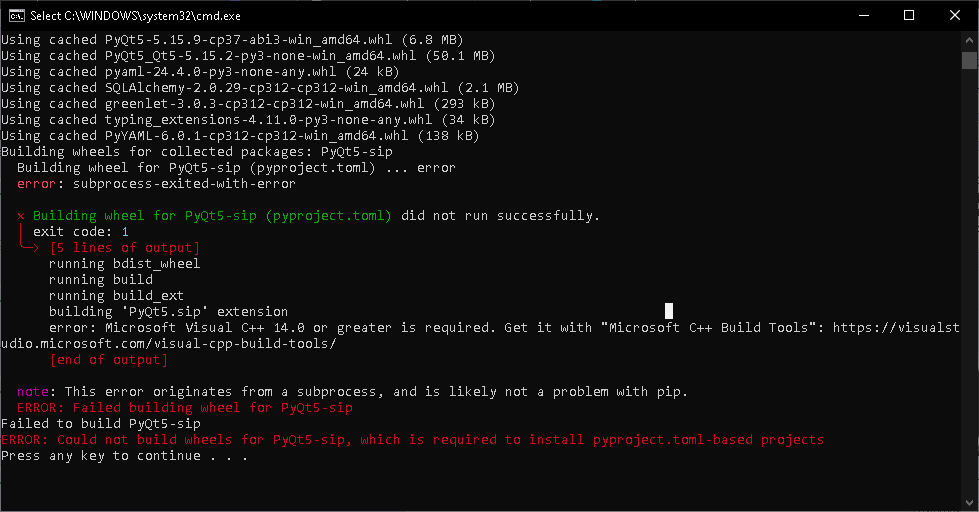Click the white selection cursor block
Image resolution: width=979 pixels, height=512 pixels.
point(669,311)
